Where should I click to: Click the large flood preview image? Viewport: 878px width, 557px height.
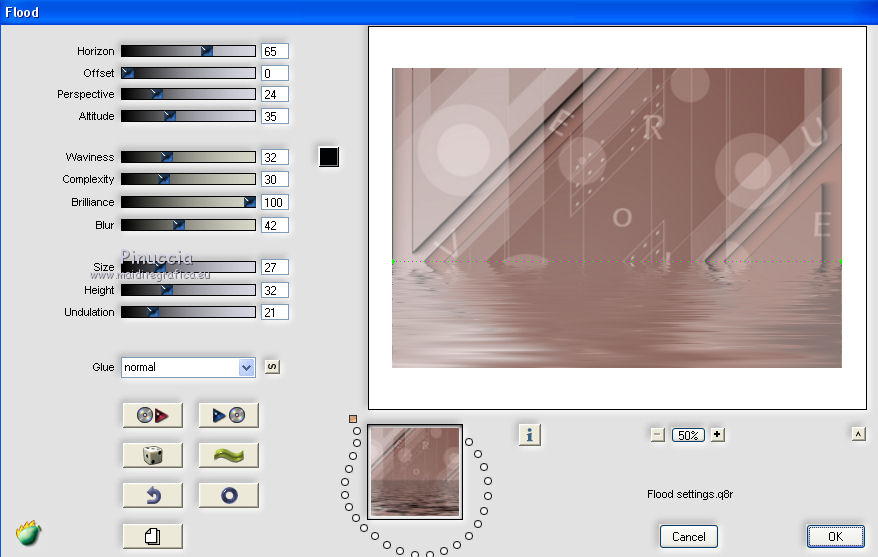617,218
